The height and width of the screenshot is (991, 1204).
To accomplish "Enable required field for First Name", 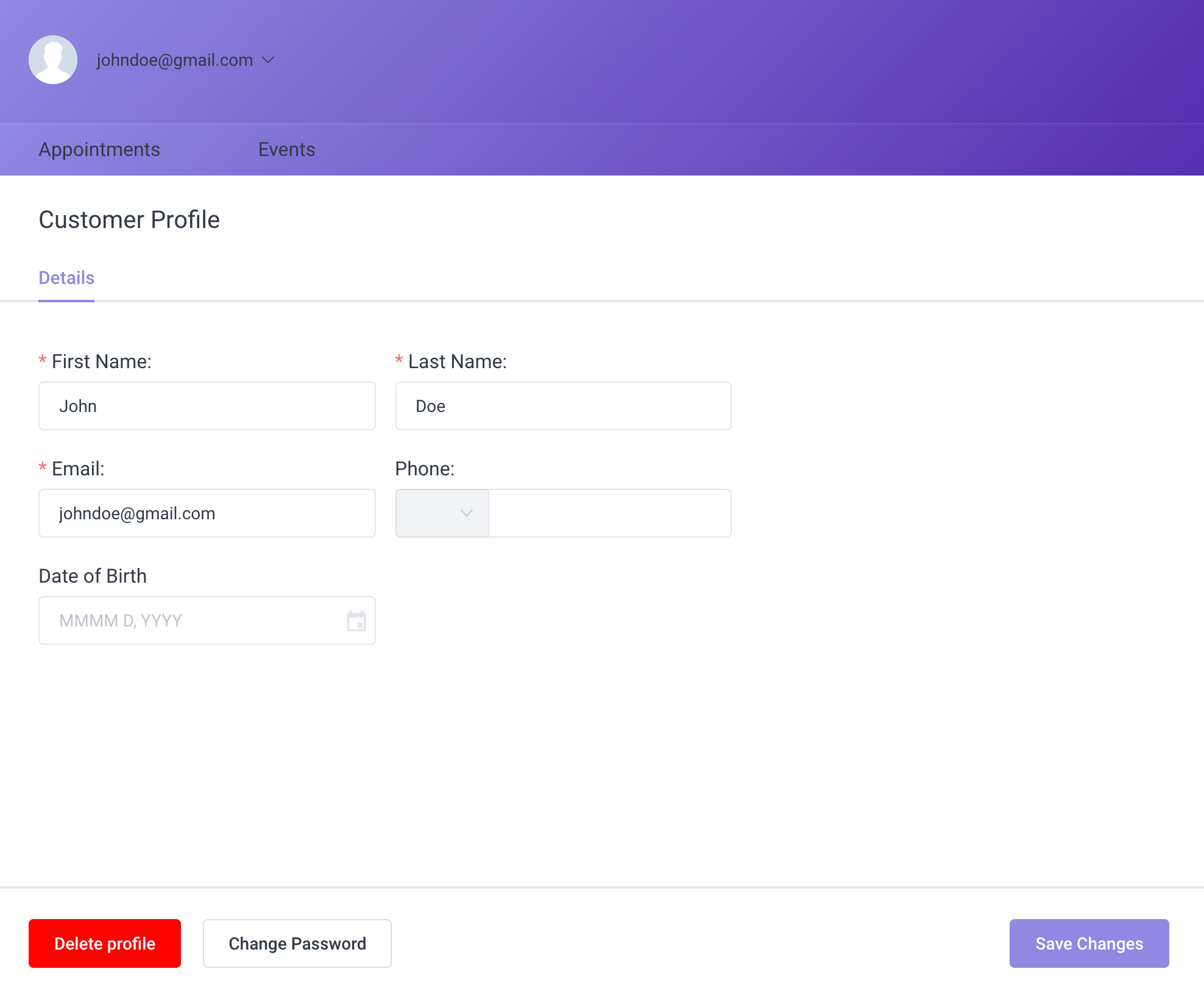I will point(42,361).
